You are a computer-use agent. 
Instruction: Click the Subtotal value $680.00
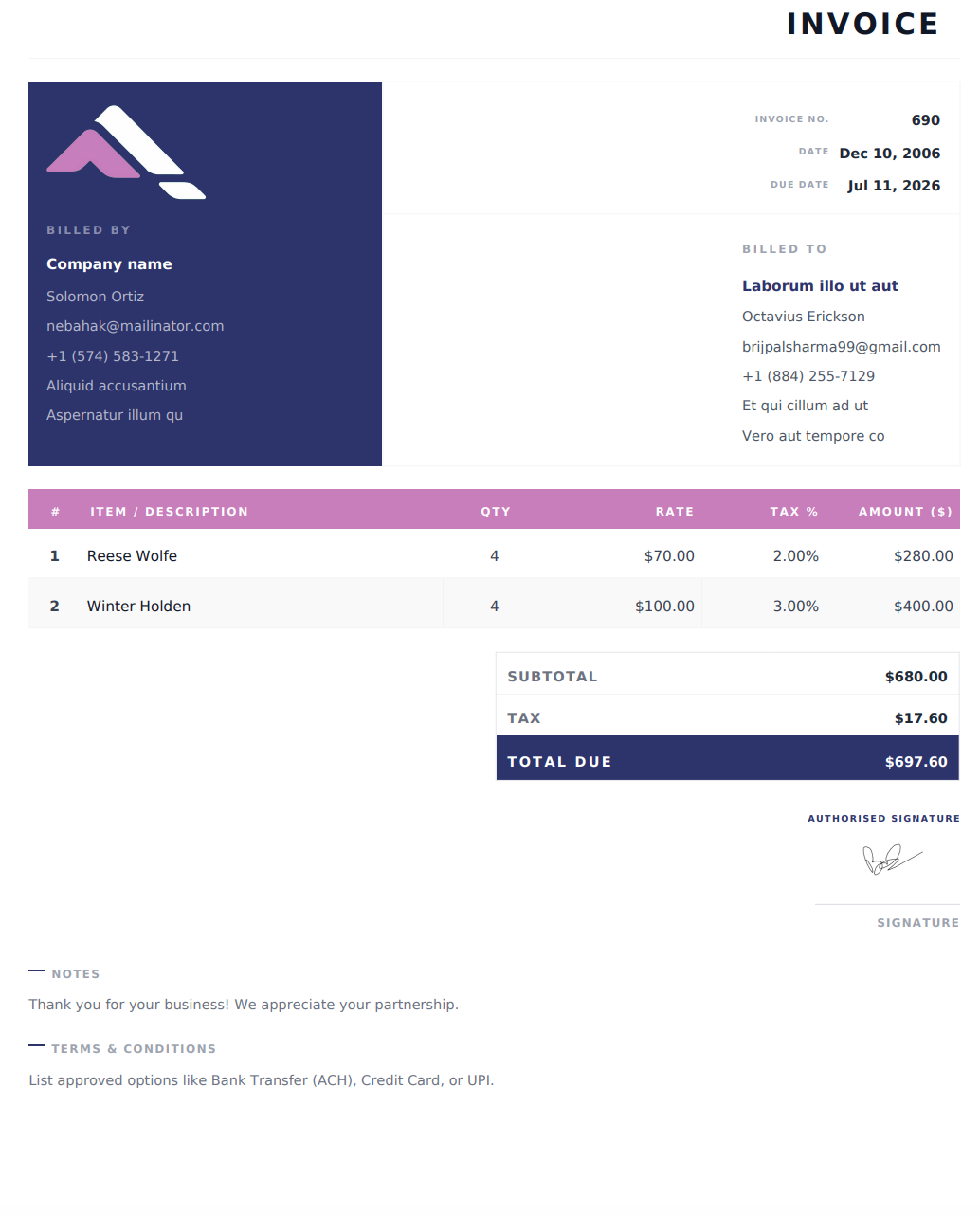tap(916, 677)
